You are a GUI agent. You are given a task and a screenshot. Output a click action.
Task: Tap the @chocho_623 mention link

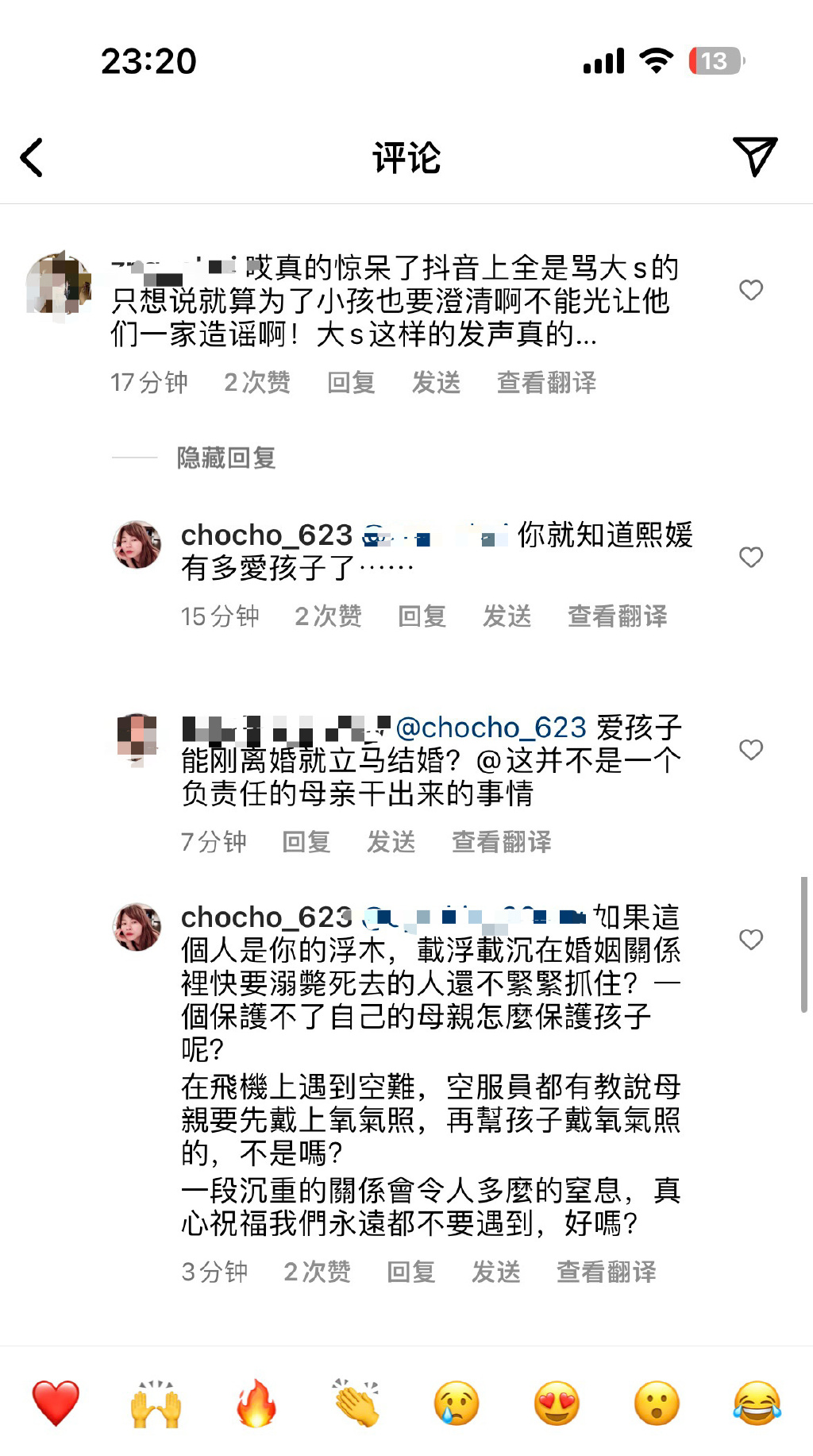click(x=491, y=728)
